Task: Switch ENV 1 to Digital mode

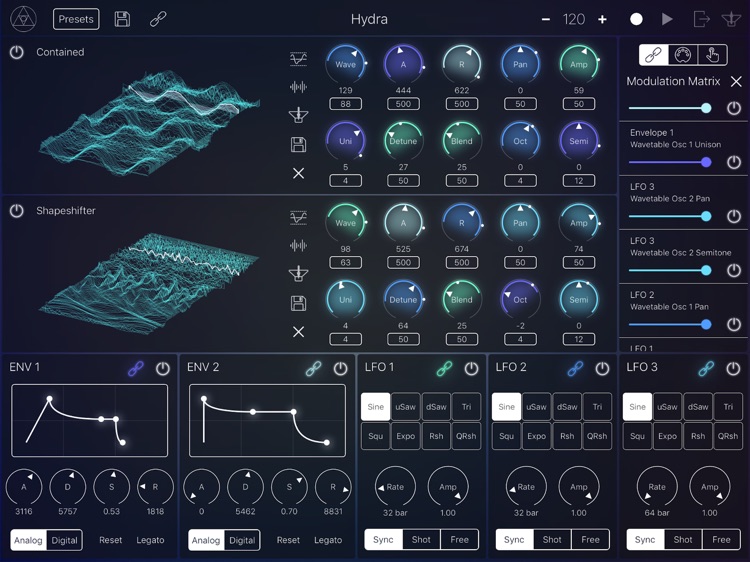Action: click(65, 540)
